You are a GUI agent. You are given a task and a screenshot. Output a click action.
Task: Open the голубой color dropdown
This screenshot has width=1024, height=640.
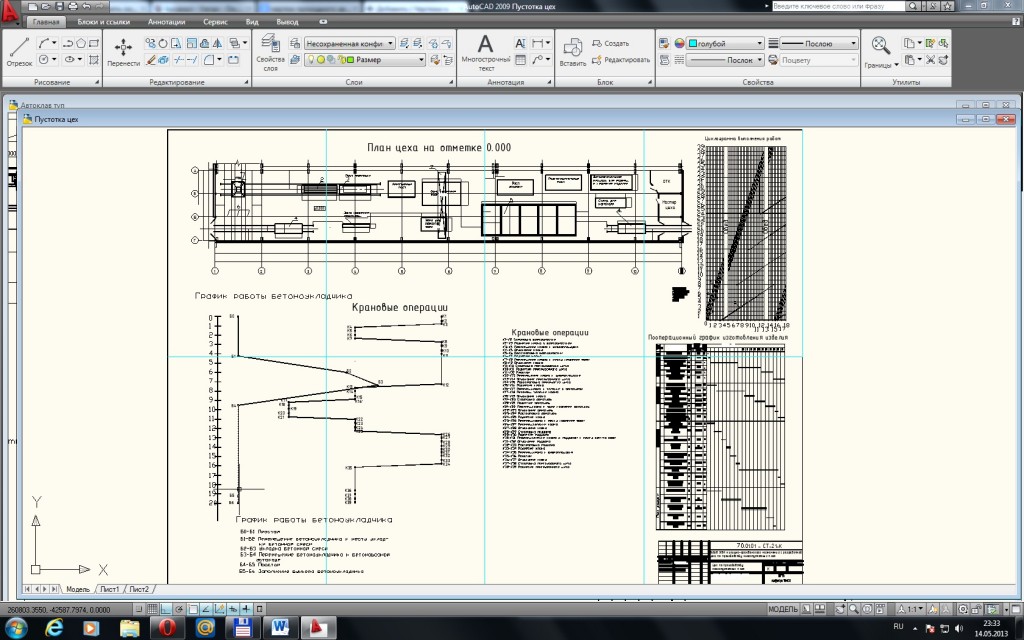pyautogui.click(x=726, y=43)
